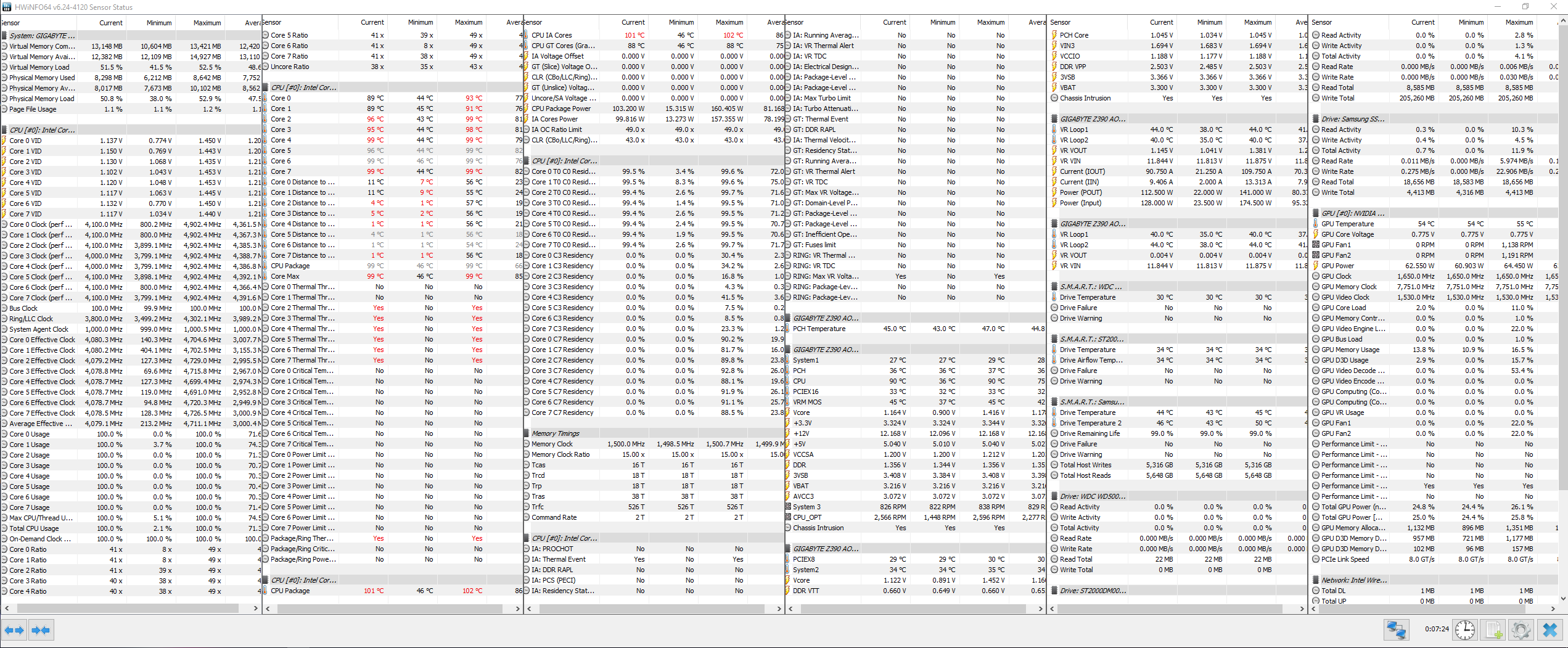Select the Drive: Samsung SS section header

pyautogui.click(x=1434, y=119)
